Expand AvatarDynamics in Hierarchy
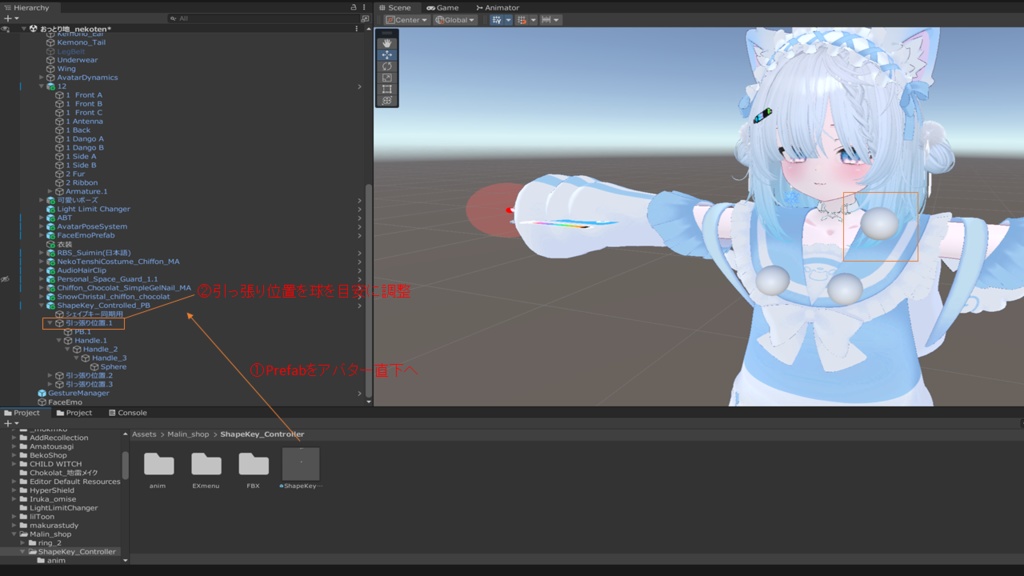This screenshot has height=576, width=1024. (x=41, y=77)
